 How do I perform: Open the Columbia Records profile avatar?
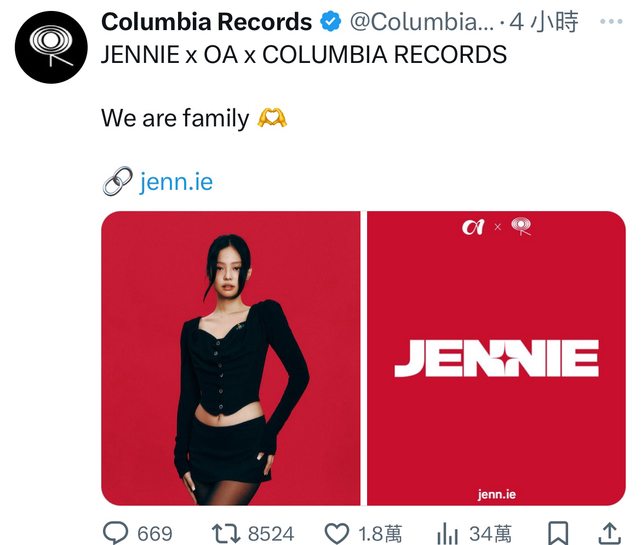[51, 47]
